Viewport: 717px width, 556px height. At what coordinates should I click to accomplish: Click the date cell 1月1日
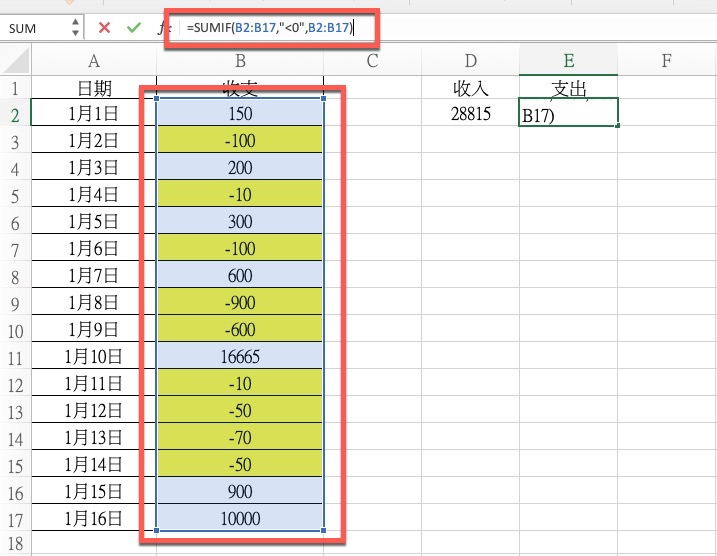tap(94, 113)
